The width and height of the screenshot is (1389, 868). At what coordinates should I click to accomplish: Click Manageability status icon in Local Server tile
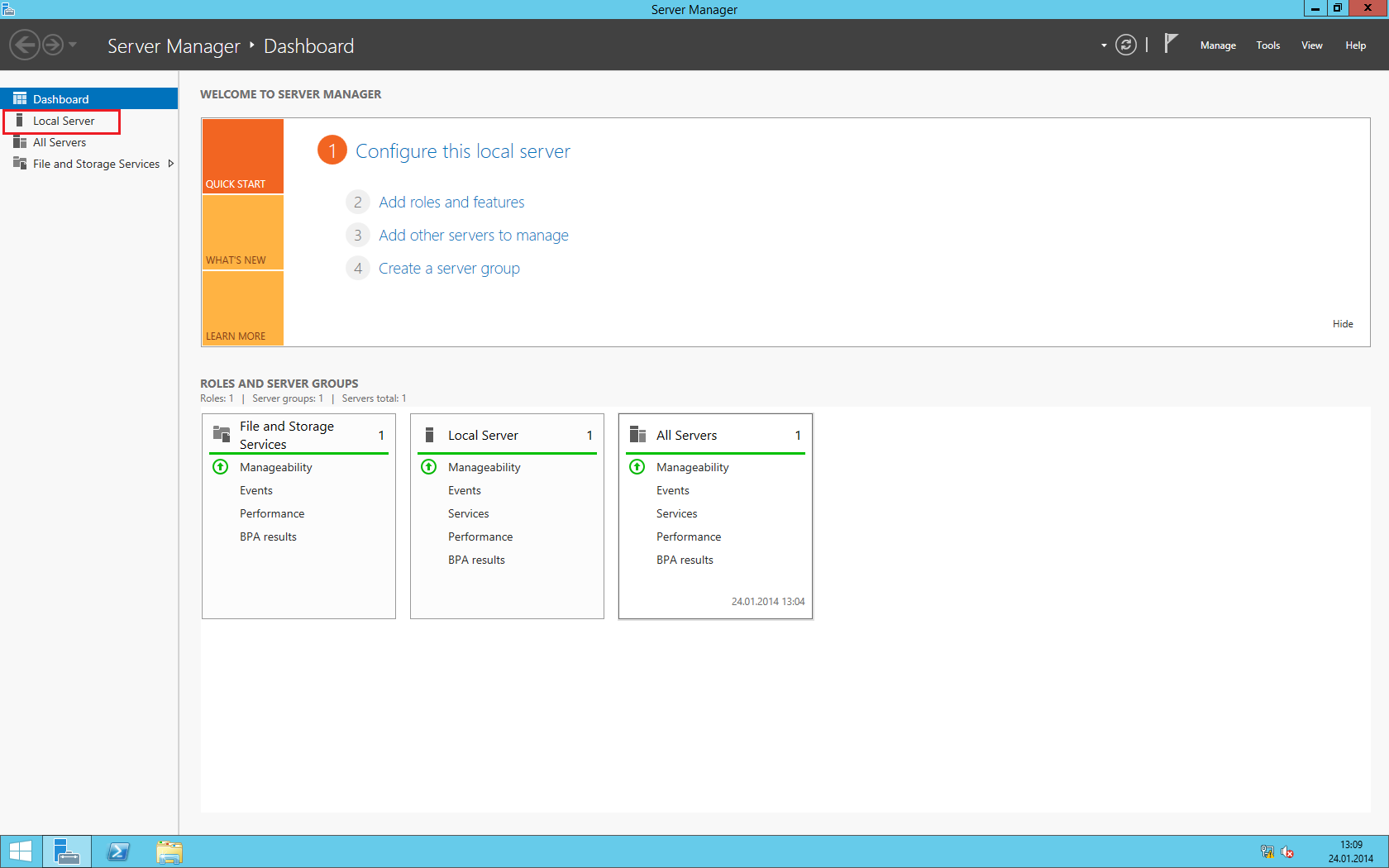[429, 467]
